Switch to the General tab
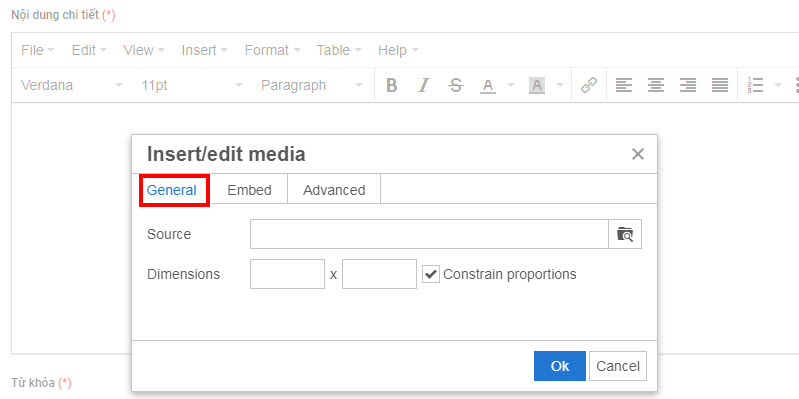This screenshot has width=799, height=399. (172, 190)
